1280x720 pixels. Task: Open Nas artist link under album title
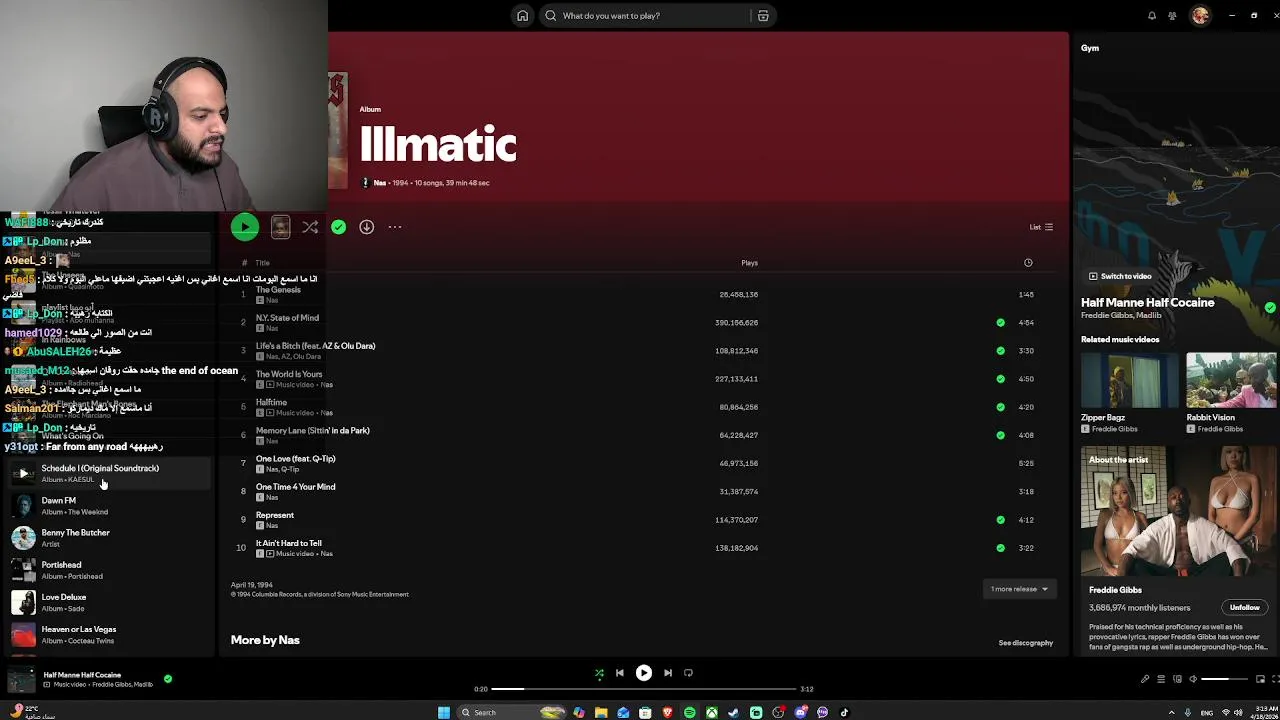point(379,183)
